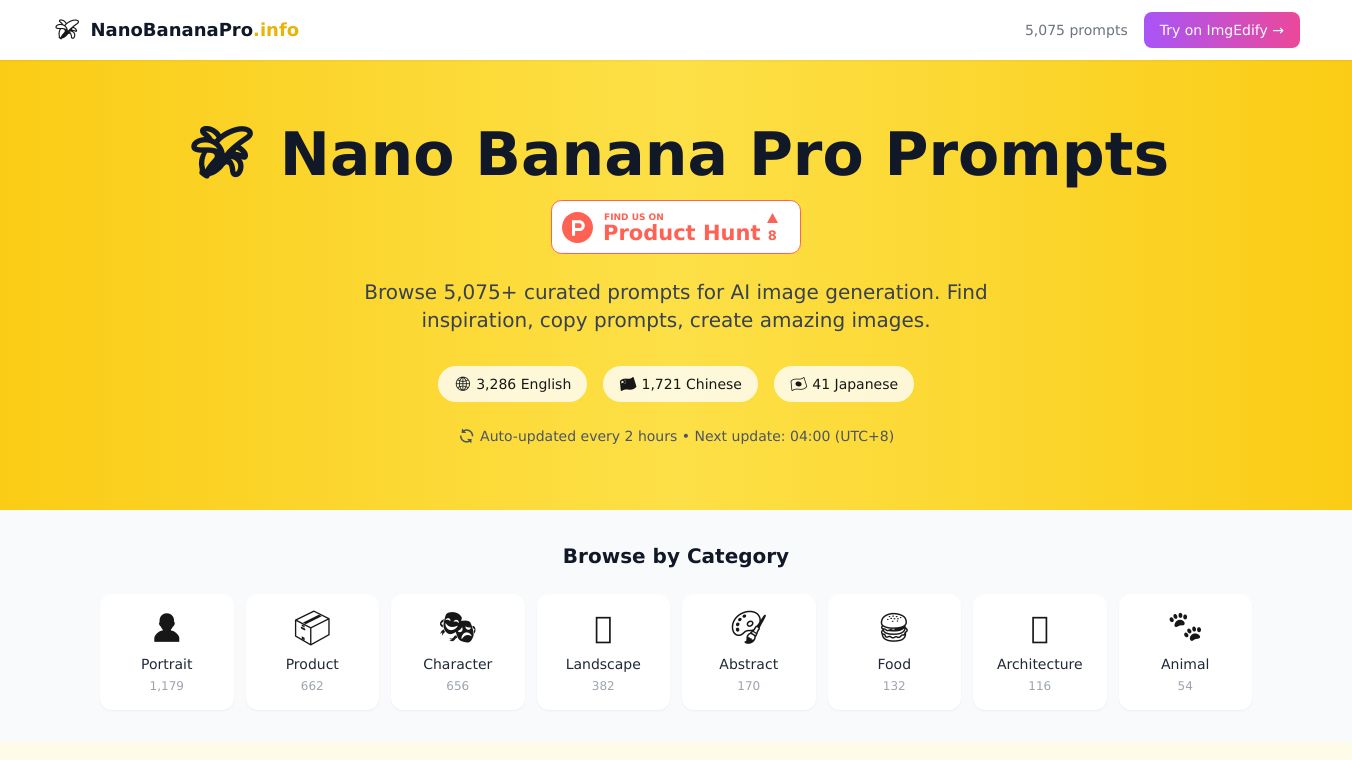Click the globe icon on the English pill
The image size is (1352, 760).
pyautogui.click(x=462, y=384)
